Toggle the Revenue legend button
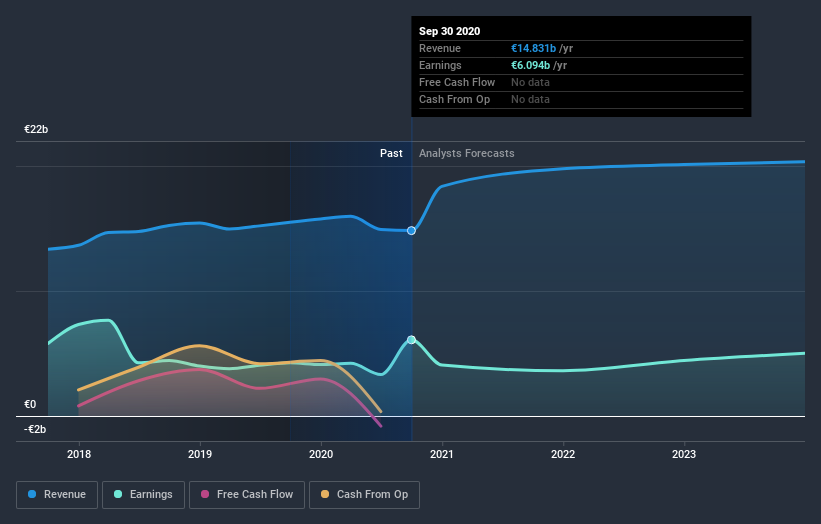This screenshot has height=524, width=821. coord(57,495)
